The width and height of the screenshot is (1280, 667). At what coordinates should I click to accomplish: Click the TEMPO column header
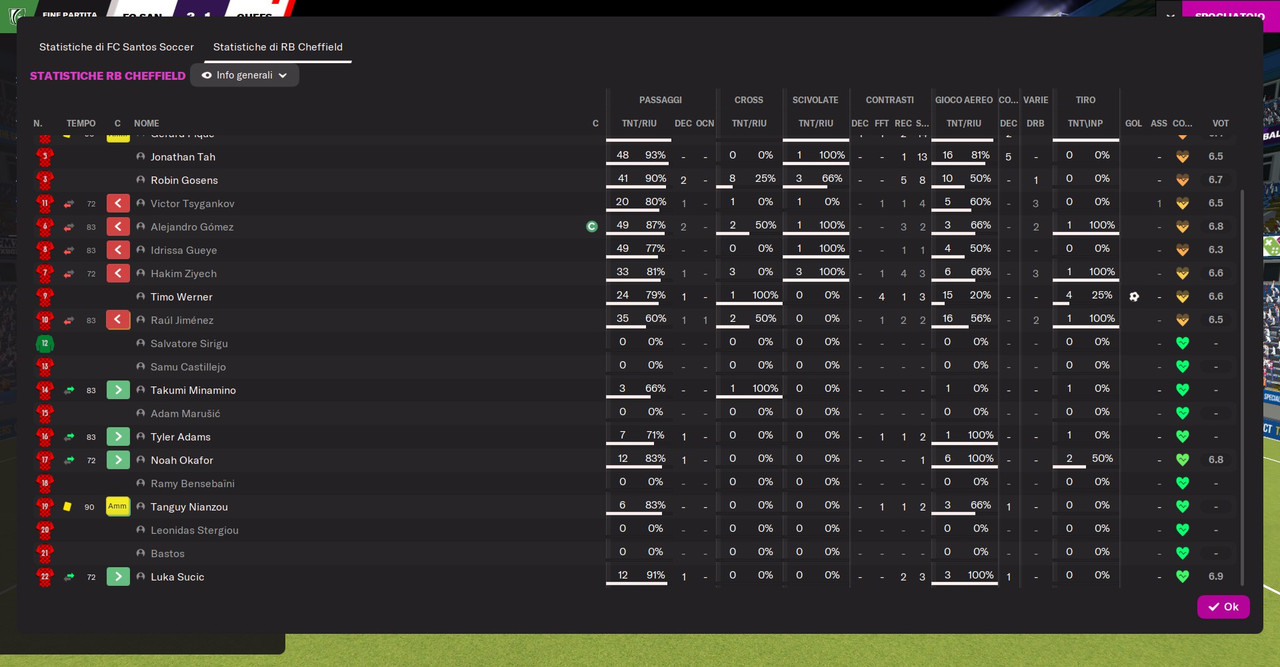point(81,124)
